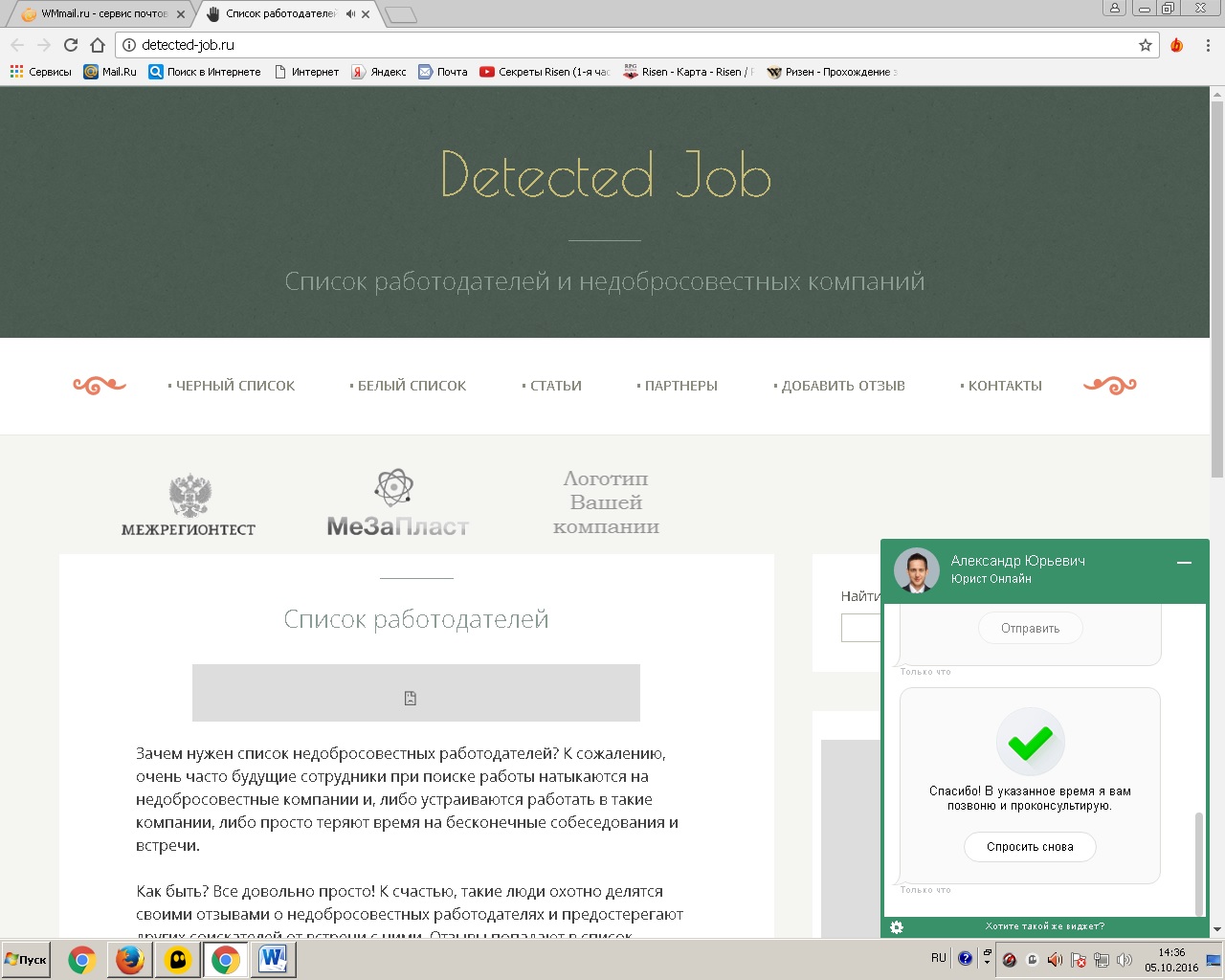The image size is (1225, 980).
Task: Click the МеЗаПласт partner logo
Action: pos(398,502)
